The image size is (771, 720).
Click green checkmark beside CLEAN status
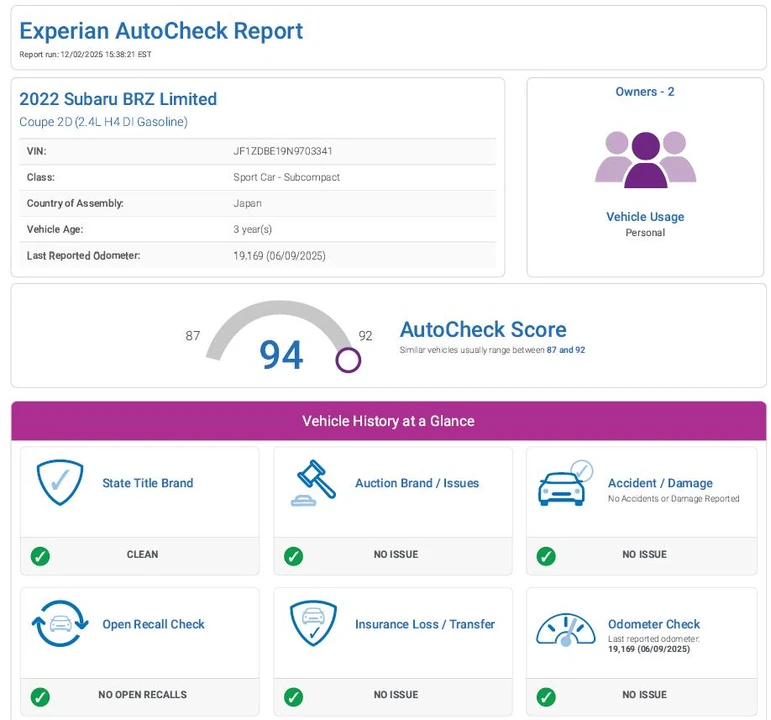pyautogui.click(x=40, y=556)
